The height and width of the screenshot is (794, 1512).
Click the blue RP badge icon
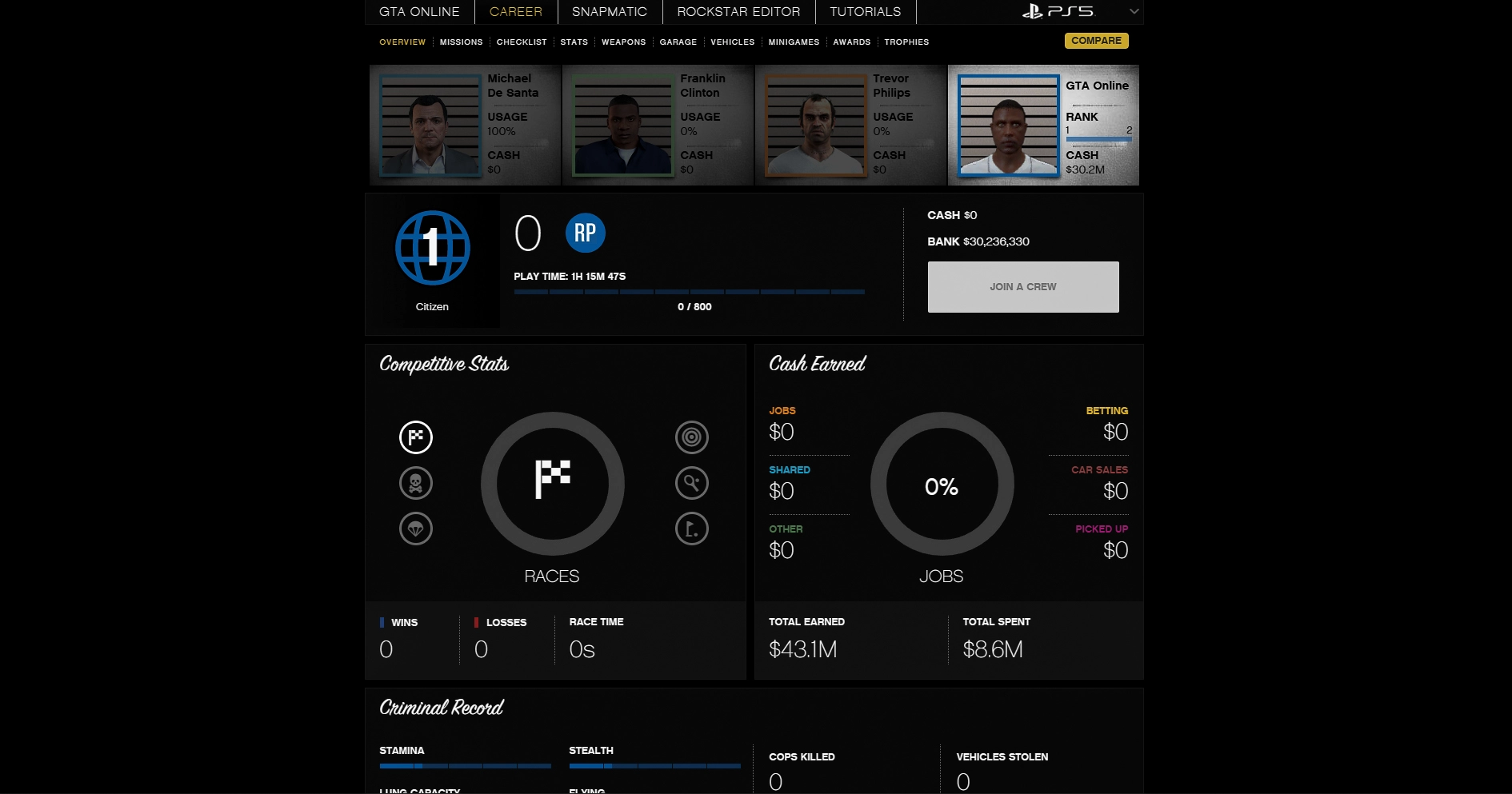[x=586, y=233]
